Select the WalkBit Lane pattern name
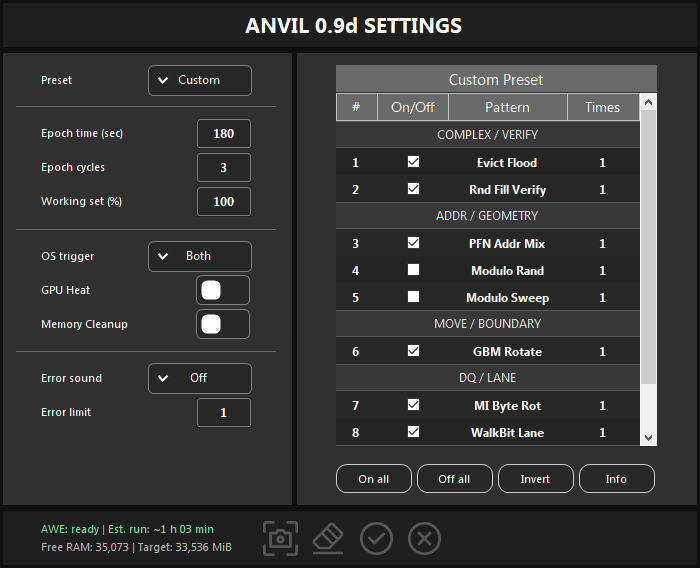This screenshot has width=700, height=568. (508, 433)
